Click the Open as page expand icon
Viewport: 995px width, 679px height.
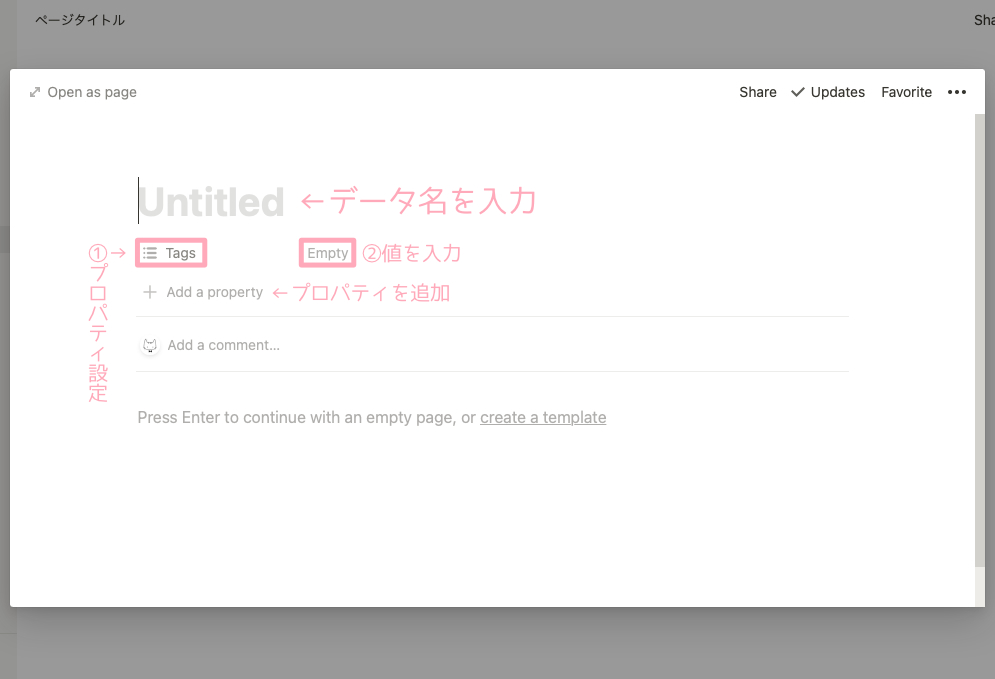[36, 92]
